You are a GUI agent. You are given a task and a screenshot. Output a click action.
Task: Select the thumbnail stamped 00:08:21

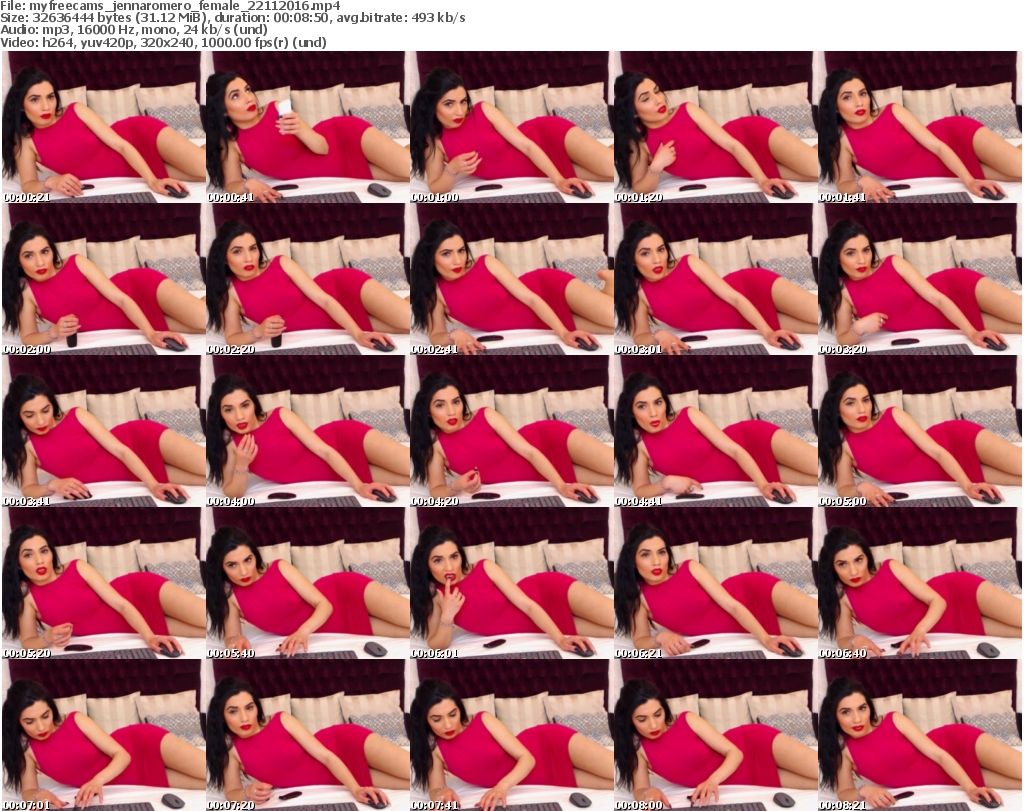click(x=919, y=735)
